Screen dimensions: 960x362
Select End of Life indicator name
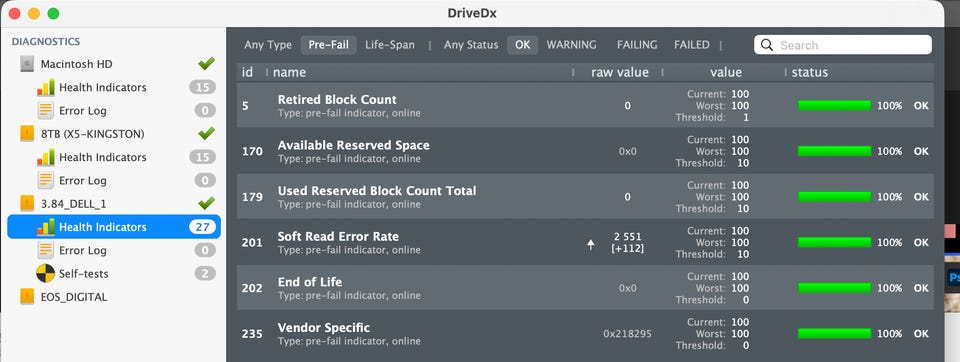coord(310,282)
